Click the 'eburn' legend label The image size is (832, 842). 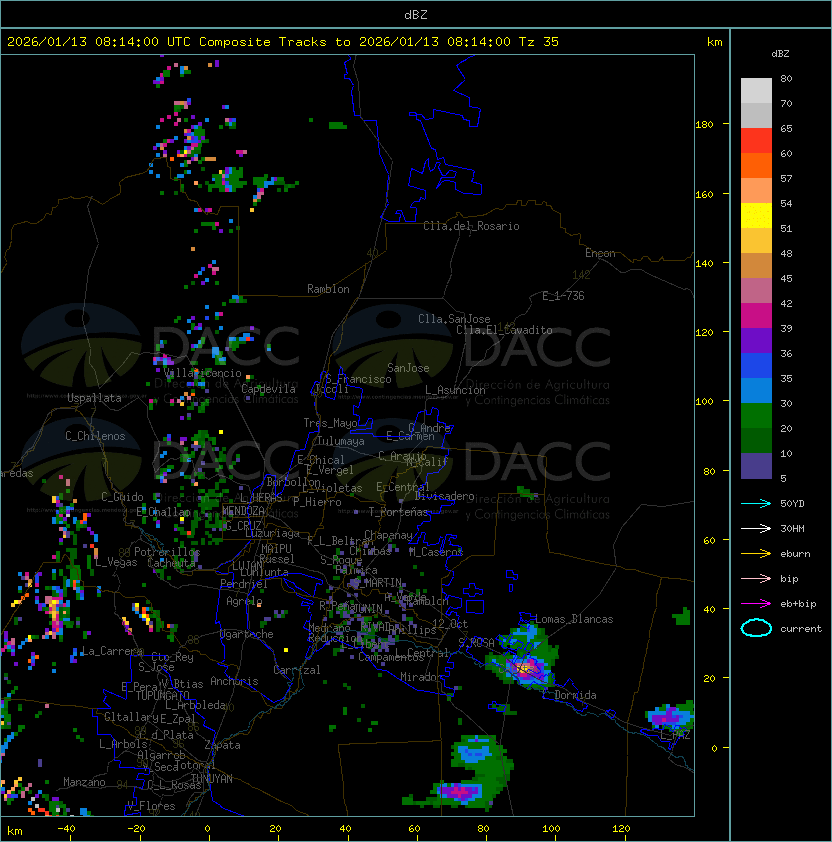tap(795, 554)
